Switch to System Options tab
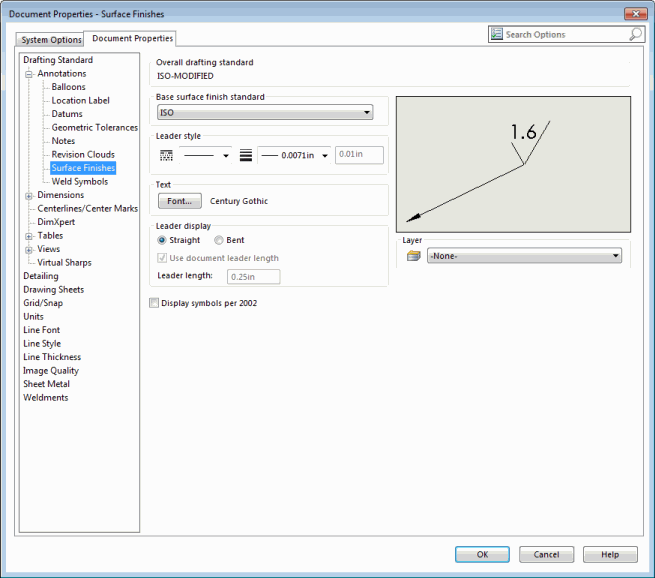This screenshot has height=578, width=655. [50, 40]
